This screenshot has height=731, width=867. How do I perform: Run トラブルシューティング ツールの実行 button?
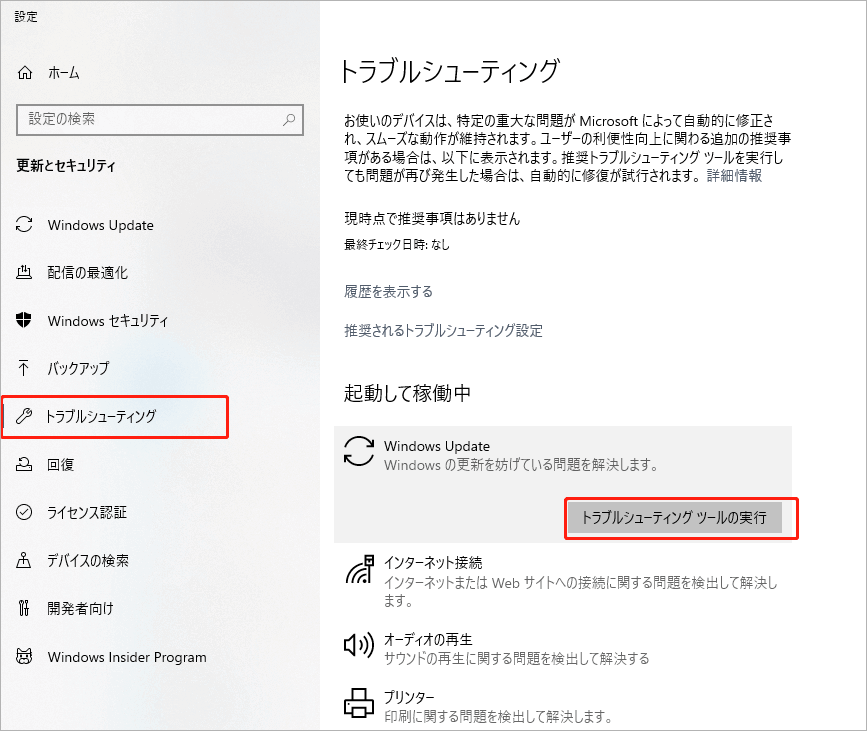click(675, 518)
